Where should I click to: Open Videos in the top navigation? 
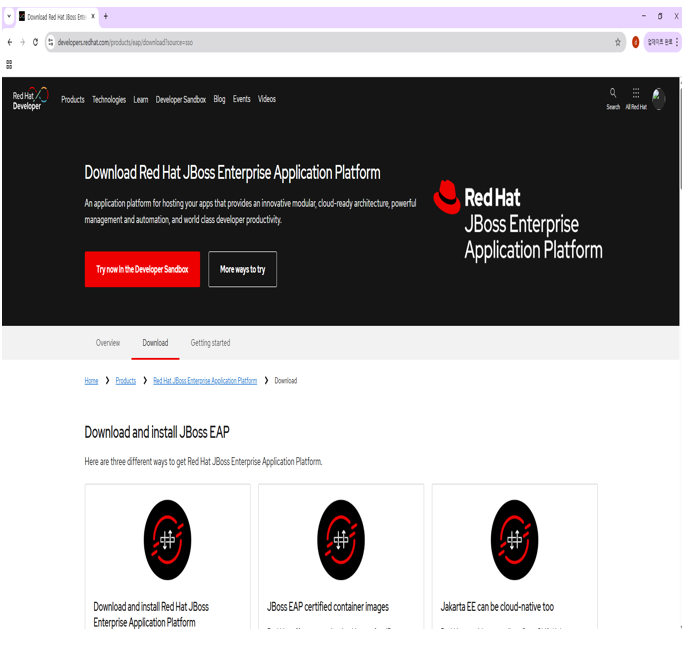(x=267, y=99)
